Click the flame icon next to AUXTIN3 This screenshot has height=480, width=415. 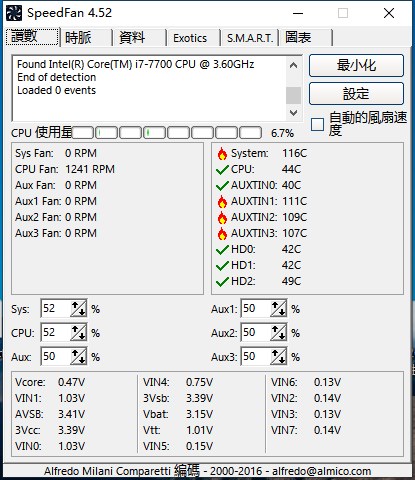pyautogui.click(x=222, y=234)
